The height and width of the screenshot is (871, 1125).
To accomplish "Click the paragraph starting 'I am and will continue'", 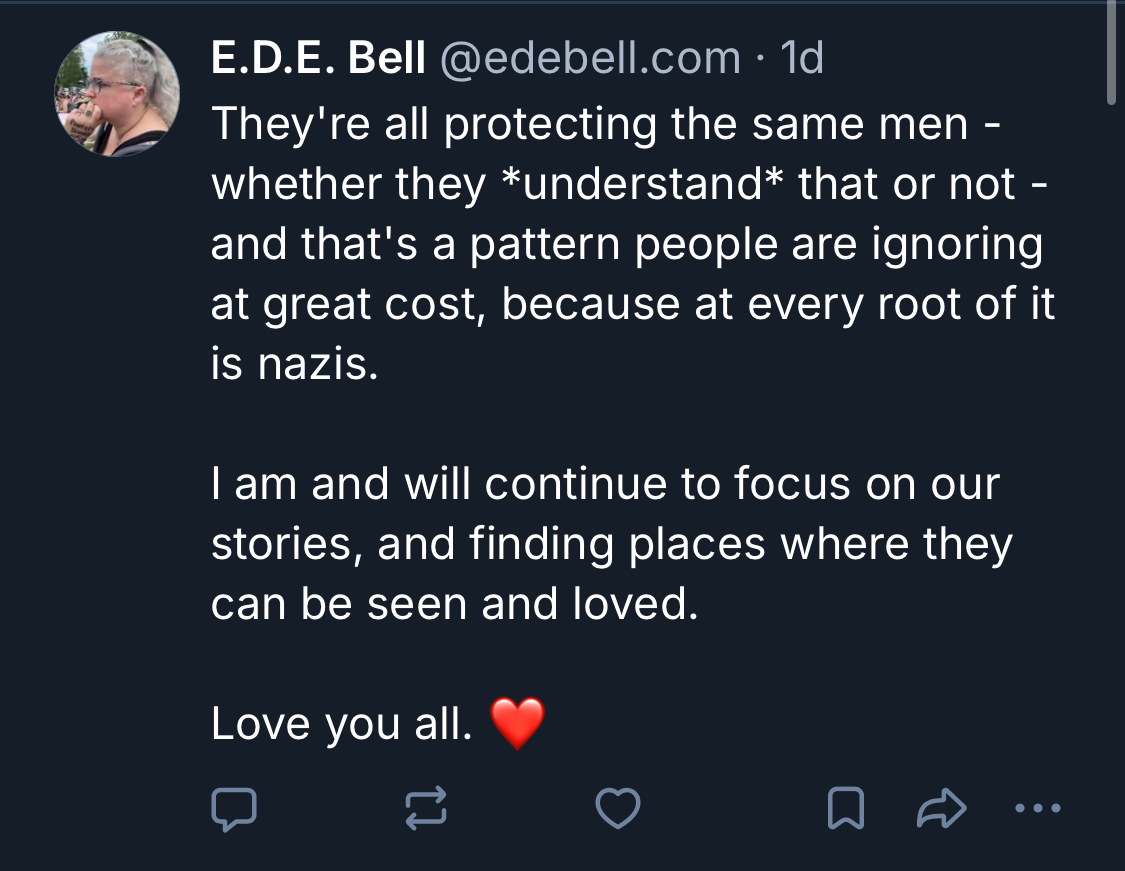I will point(612,543).
